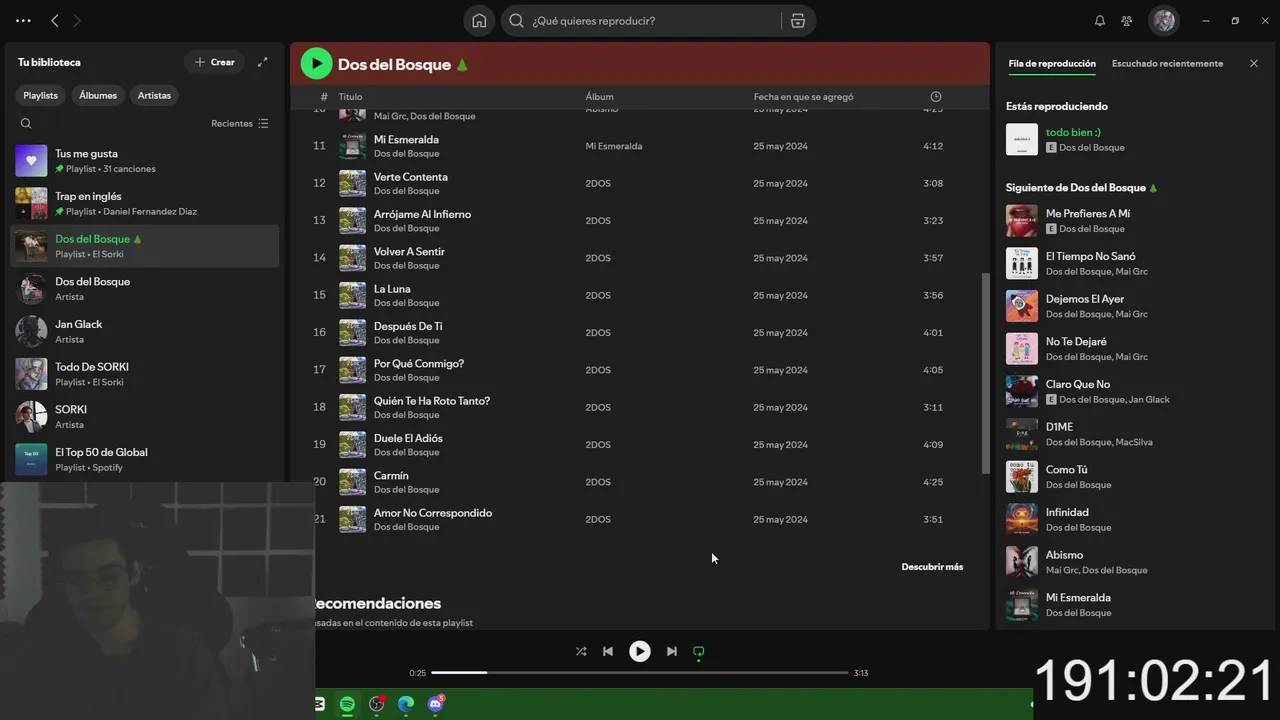This screenshot has width=1280, height=720.
Task: Skip to previous track
Action: (x=608, y=651)
